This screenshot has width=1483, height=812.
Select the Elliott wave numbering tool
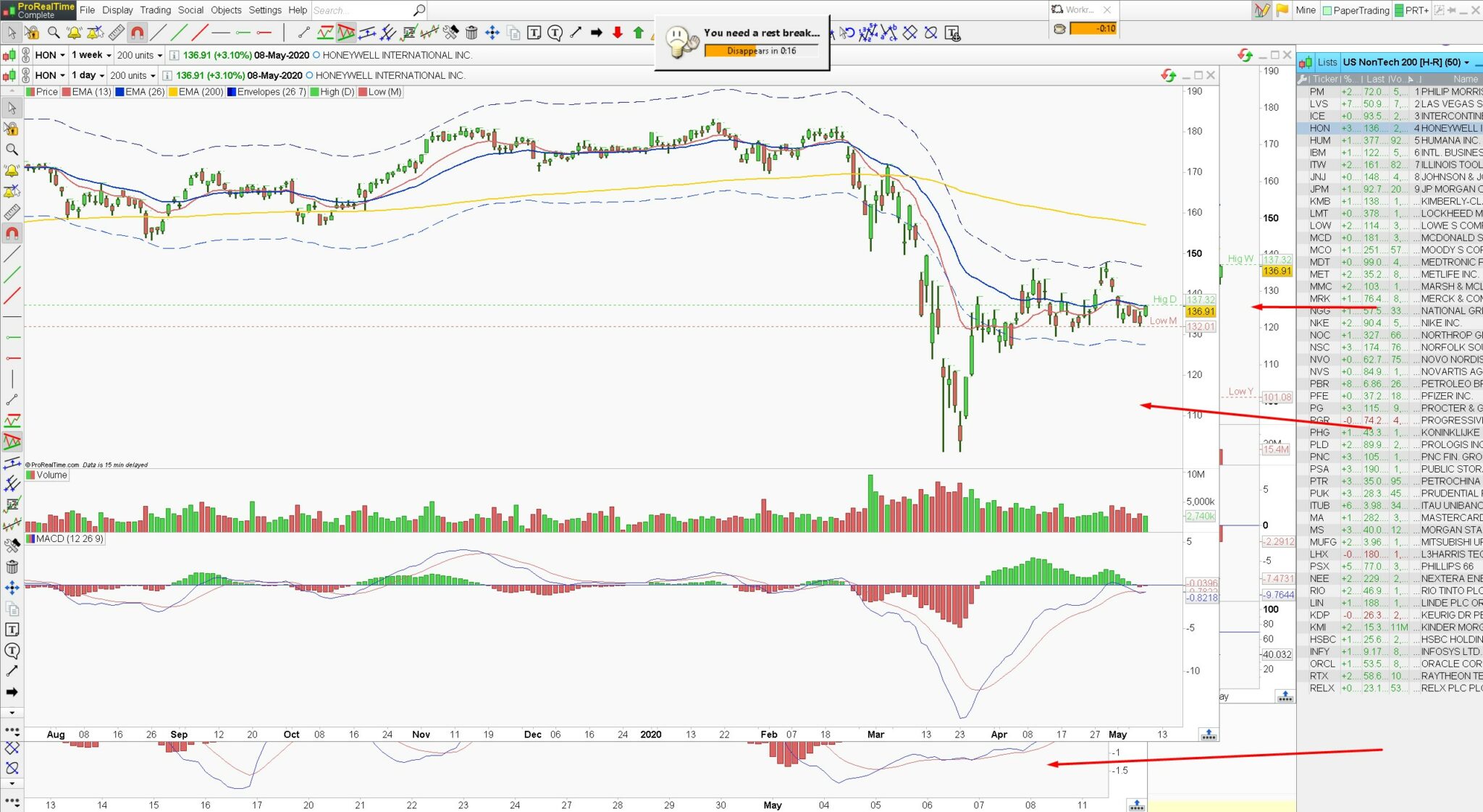point(868,33)
